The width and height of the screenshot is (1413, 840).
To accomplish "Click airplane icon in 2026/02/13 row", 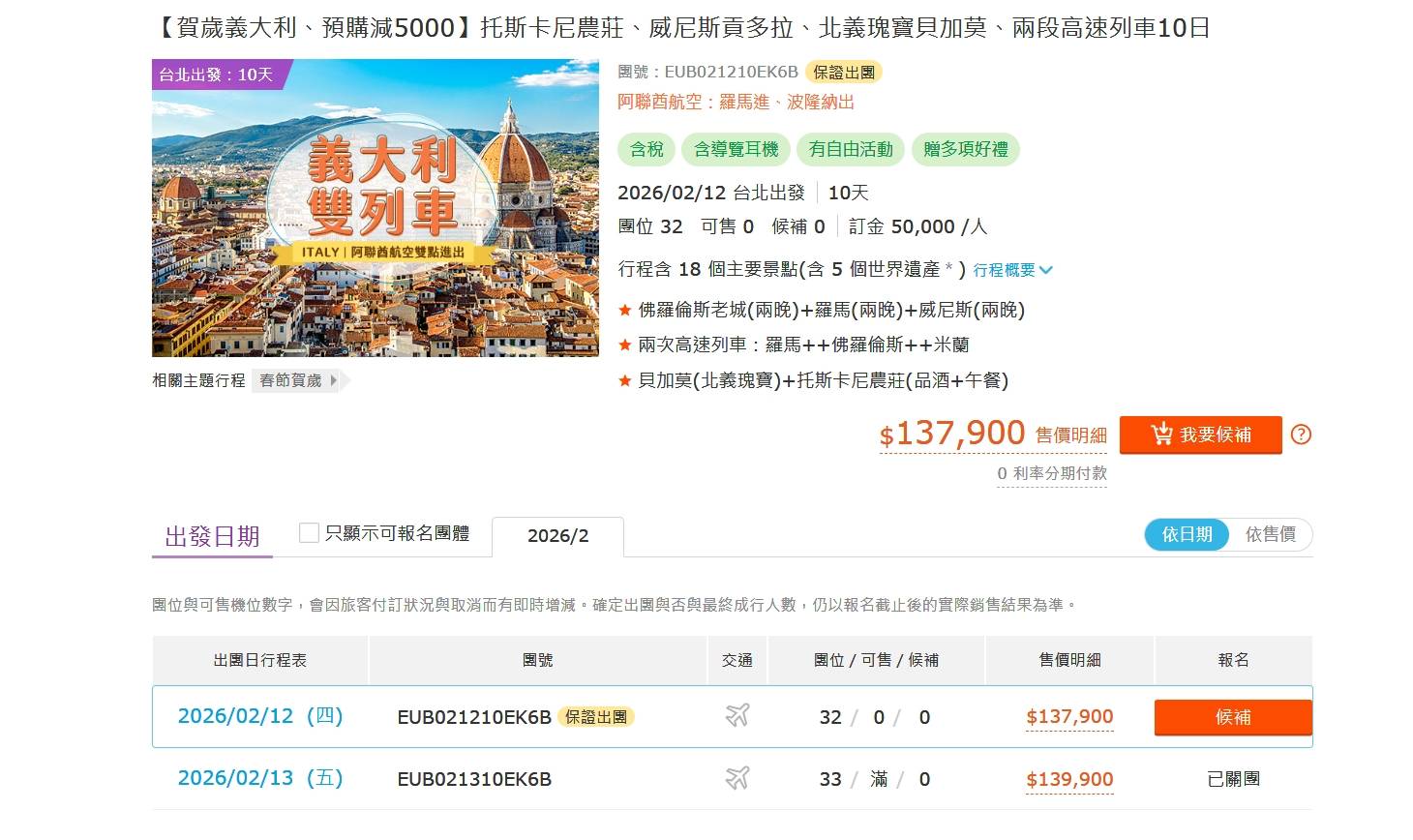I will 737,778.
